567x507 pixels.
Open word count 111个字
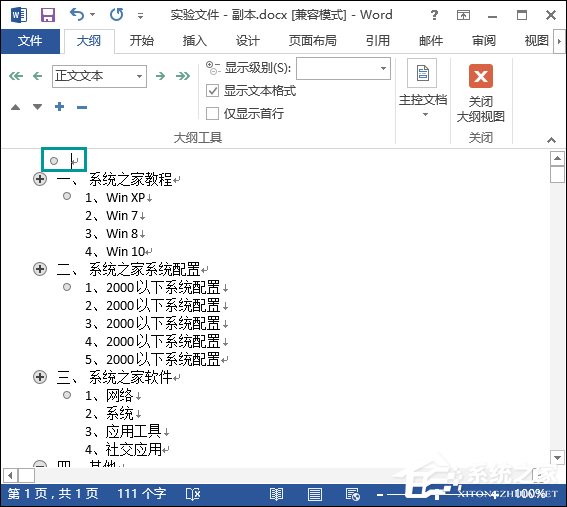point(142,494)
